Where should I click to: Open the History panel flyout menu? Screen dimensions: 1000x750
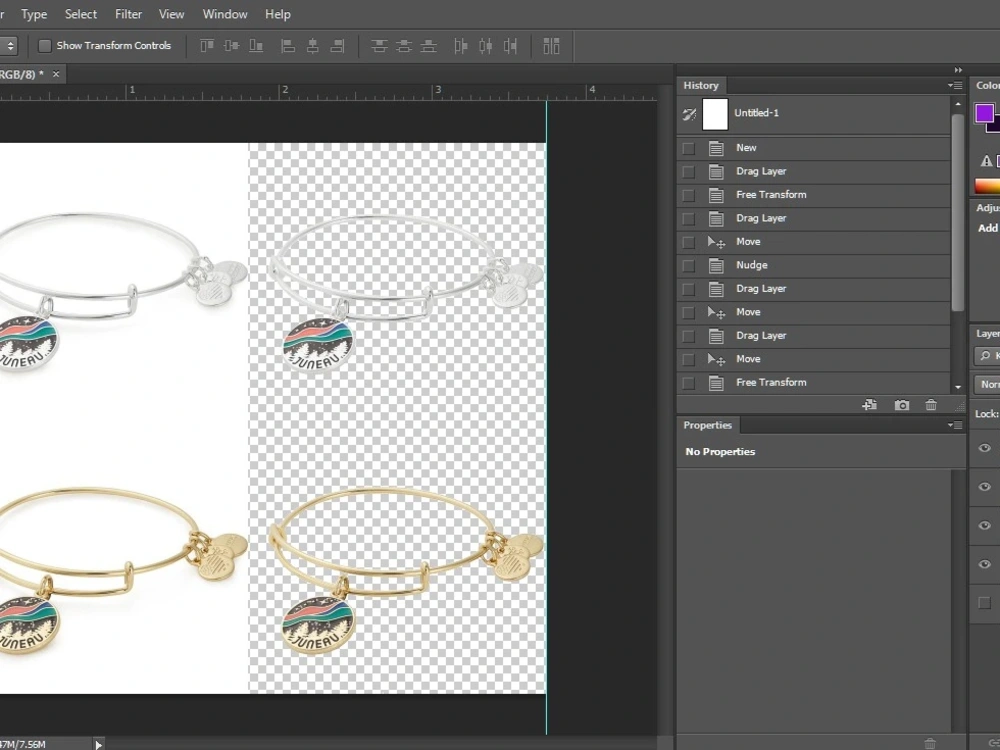tap(955, 85)
